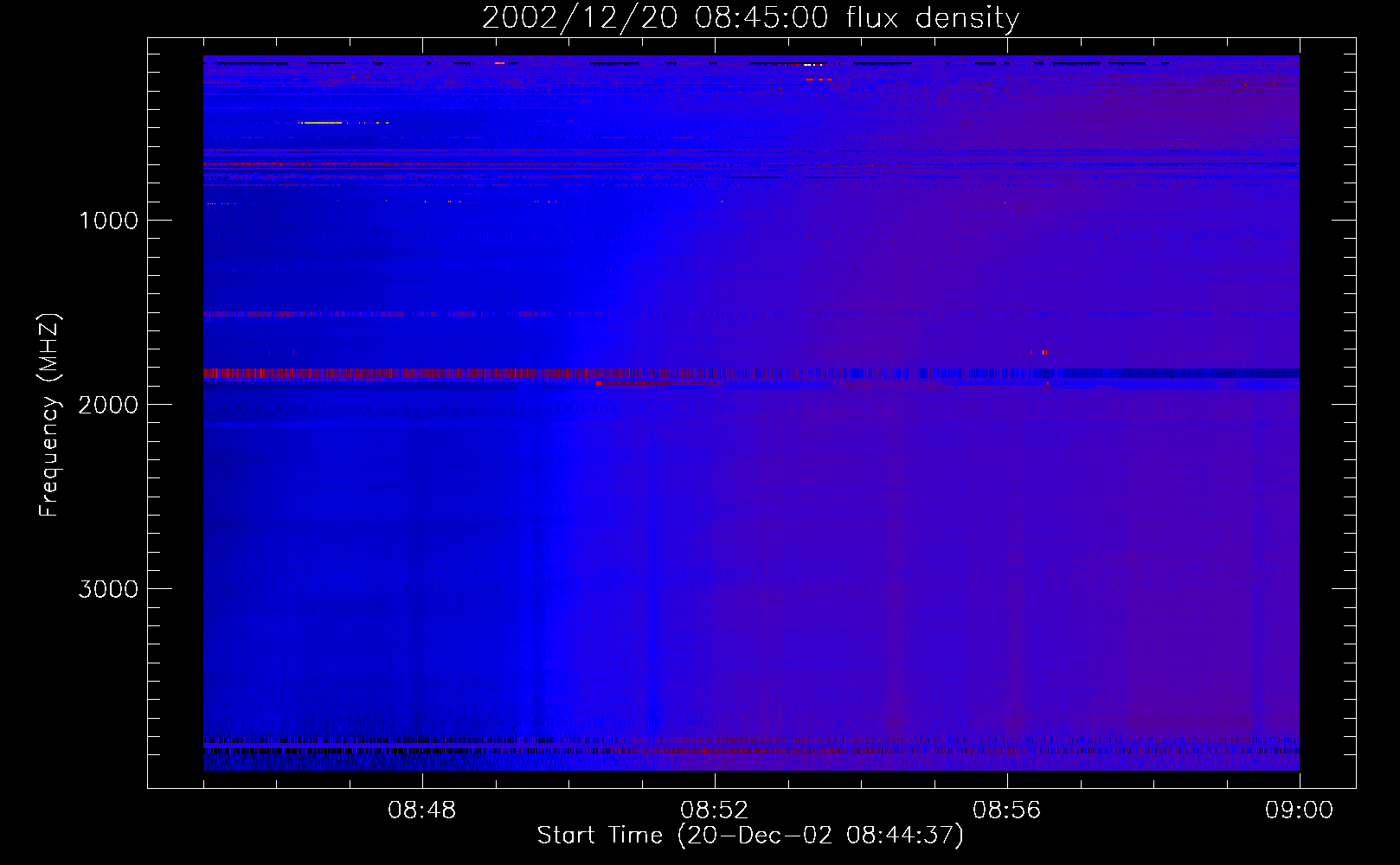Image resolution: width=1400 pixels, height=865 pixels.
Task: Click the 09:00 time tick label
Action: point(1299,811)
